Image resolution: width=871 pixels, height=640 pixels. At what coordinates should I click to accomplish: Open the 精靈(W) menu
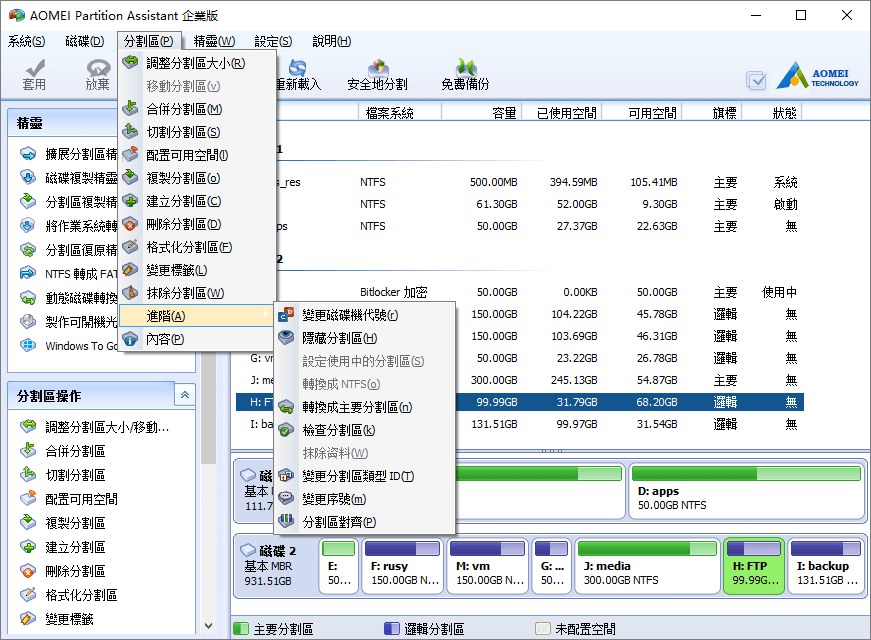(x=214, y=41)
